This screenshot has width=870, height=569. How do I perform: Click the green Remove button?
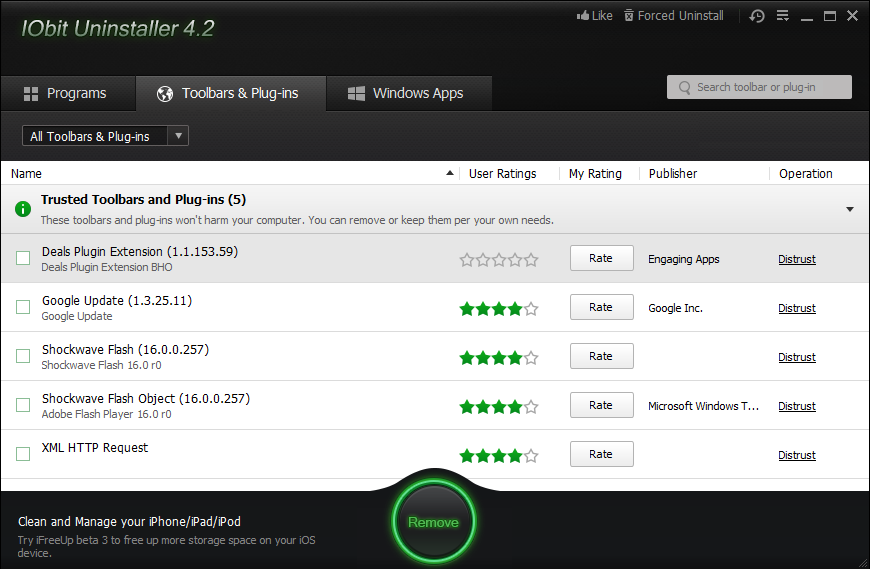tap(433, 522)
